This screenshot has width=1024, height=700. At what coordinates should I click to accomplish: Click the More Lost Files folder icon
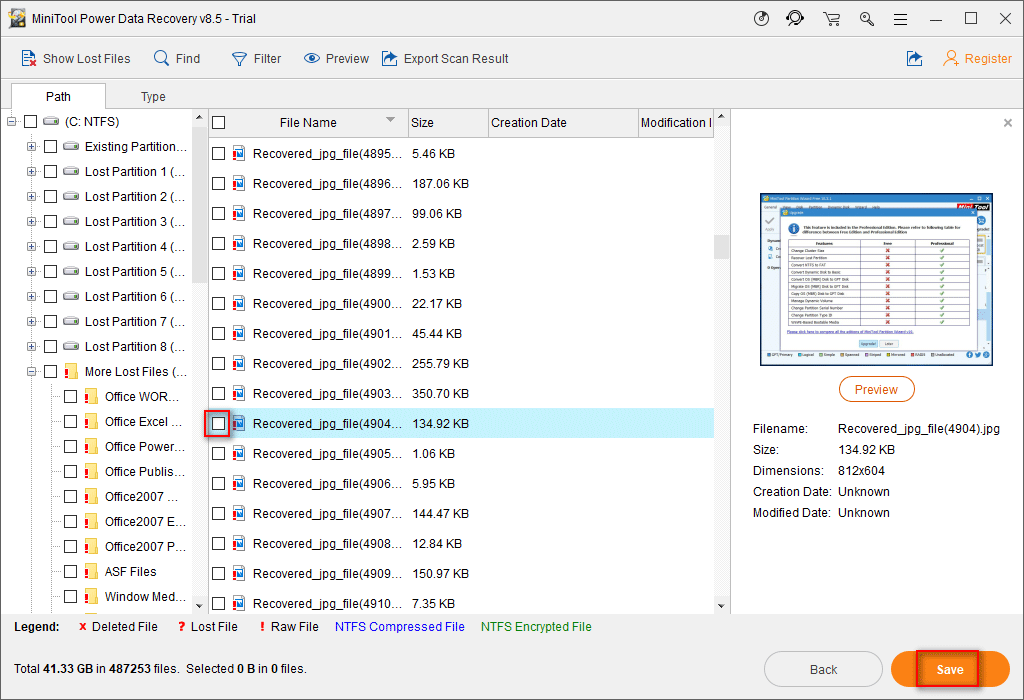click(x=71, y=372)
